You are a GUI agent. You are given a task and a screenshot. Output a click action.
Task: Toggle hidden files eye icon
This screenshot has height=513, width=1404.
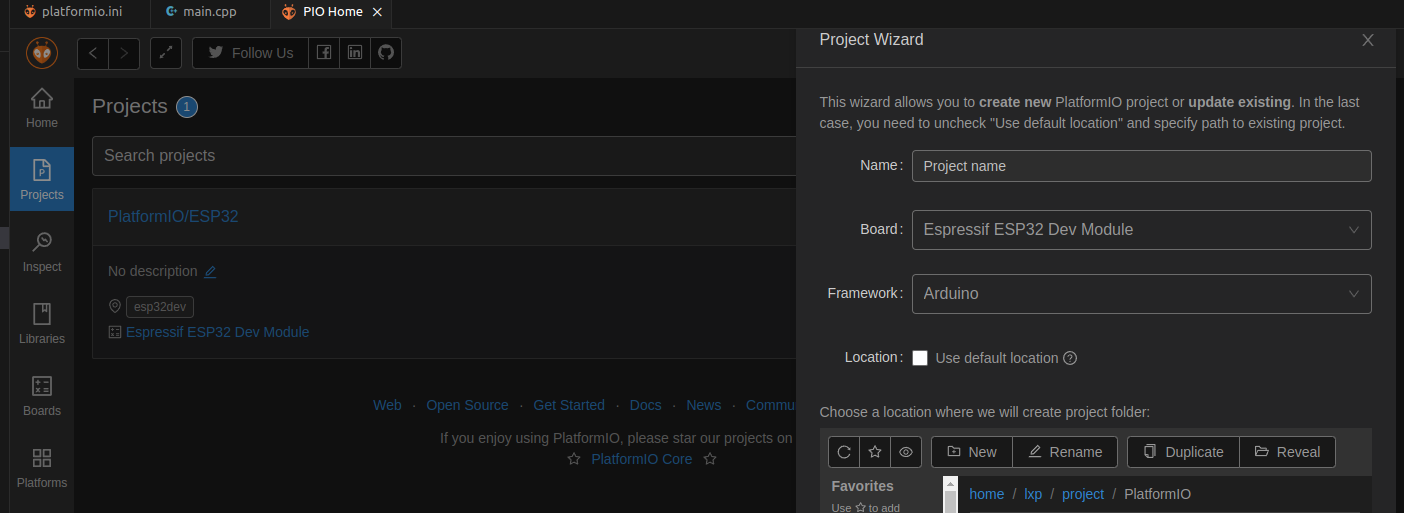tap(906, 452)
